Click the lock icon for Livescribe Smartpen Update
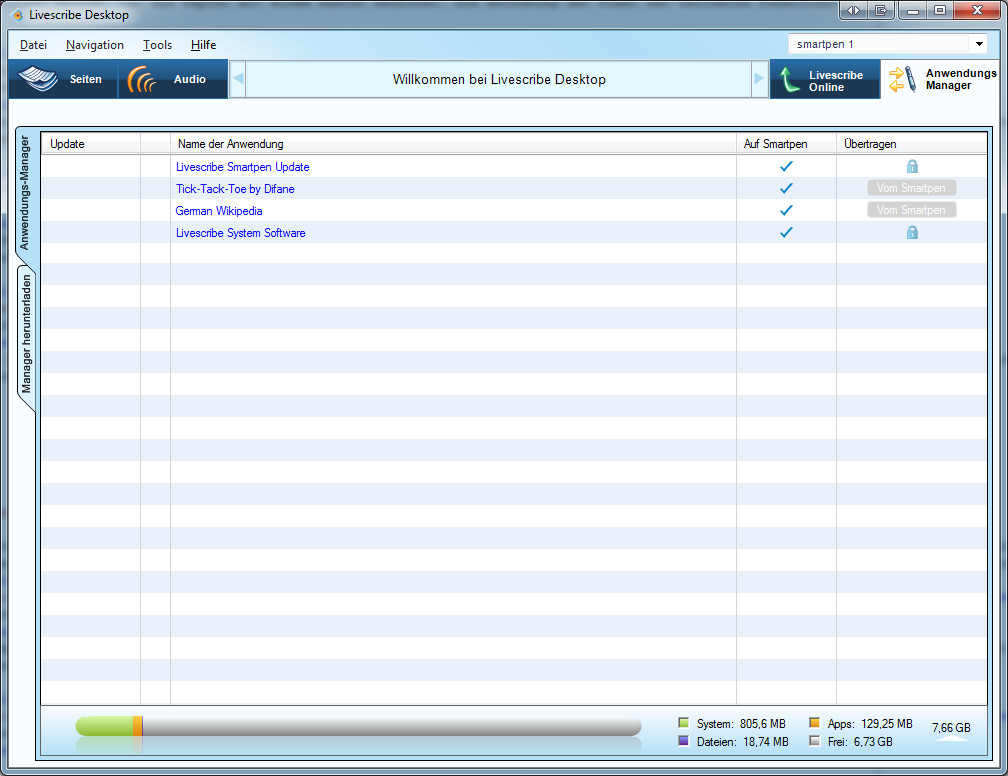 (912, 167)
